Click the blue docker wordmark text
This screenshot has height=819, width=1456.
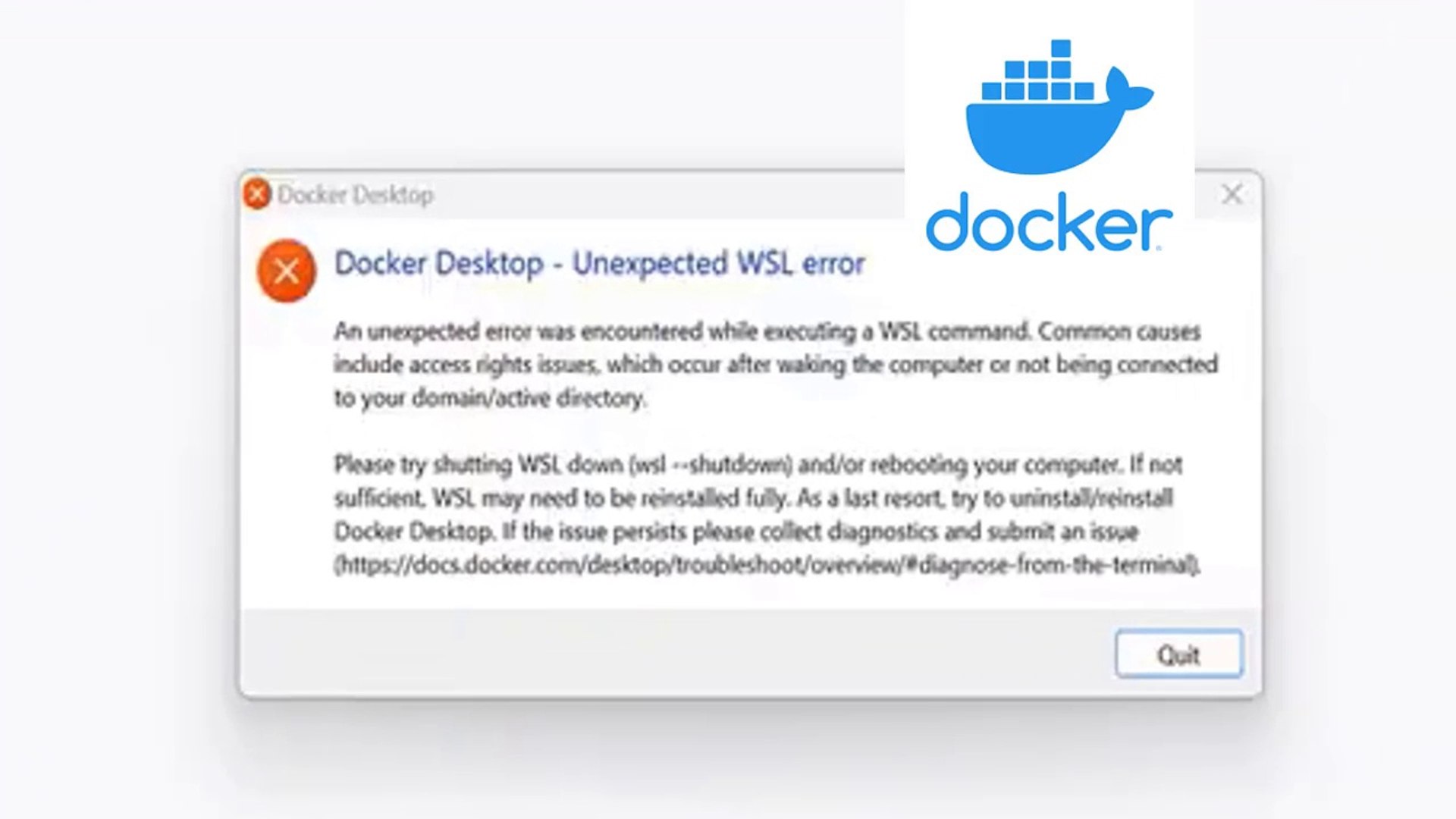(1049, 222)
